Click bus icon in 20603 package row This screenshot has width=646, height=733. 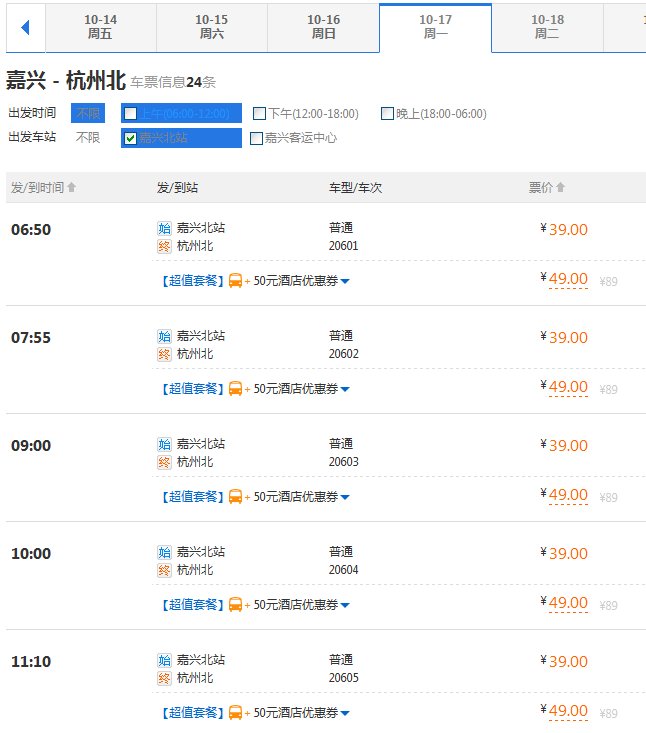point(235,497)
